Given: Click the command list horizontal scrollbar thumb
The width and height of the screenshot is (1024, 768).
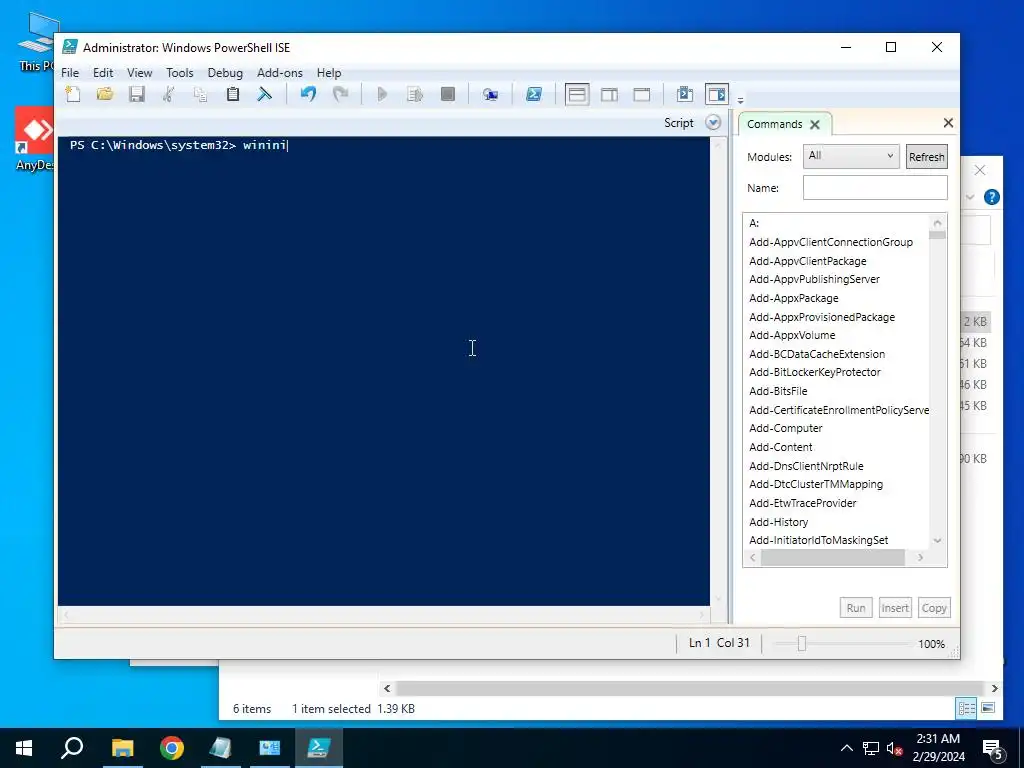Looking at the screenshot, I should click(833, 557).
